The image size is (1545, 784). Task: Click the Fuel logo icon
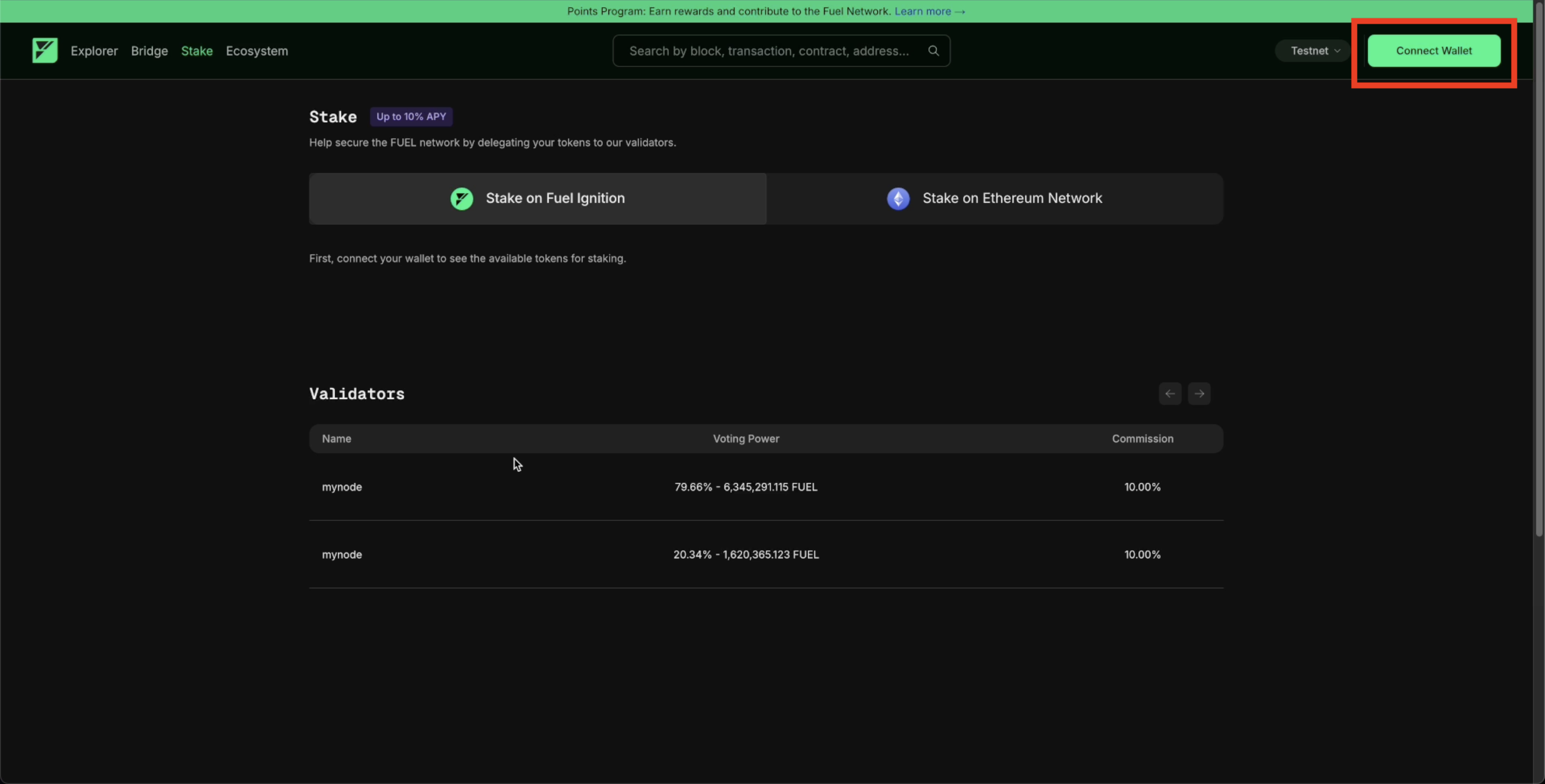[x=45, y=51]
